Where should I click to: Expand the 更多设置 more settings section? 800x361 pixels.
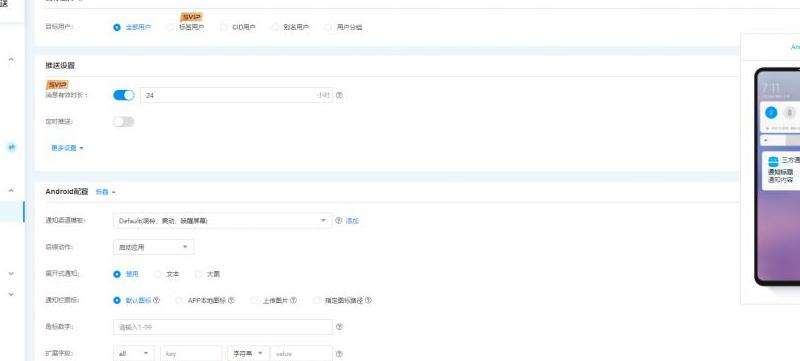(67, 148)
